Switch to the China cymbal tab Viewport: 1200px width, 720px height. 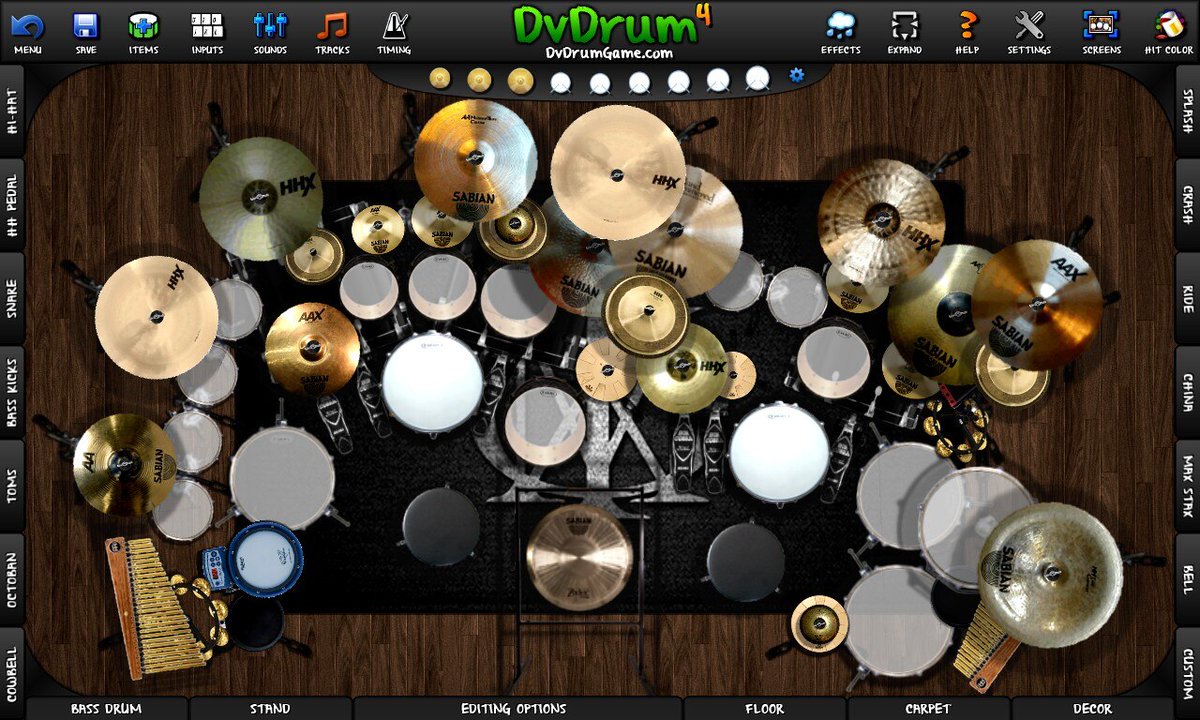click(x=1188, y=390)
